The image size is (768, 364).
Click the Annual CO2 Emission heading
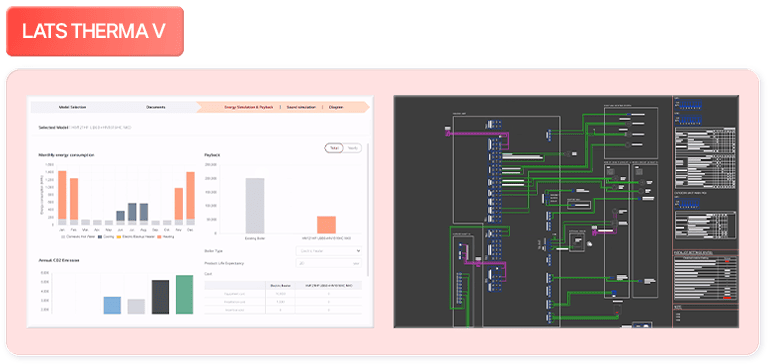[x=59, y=260]
